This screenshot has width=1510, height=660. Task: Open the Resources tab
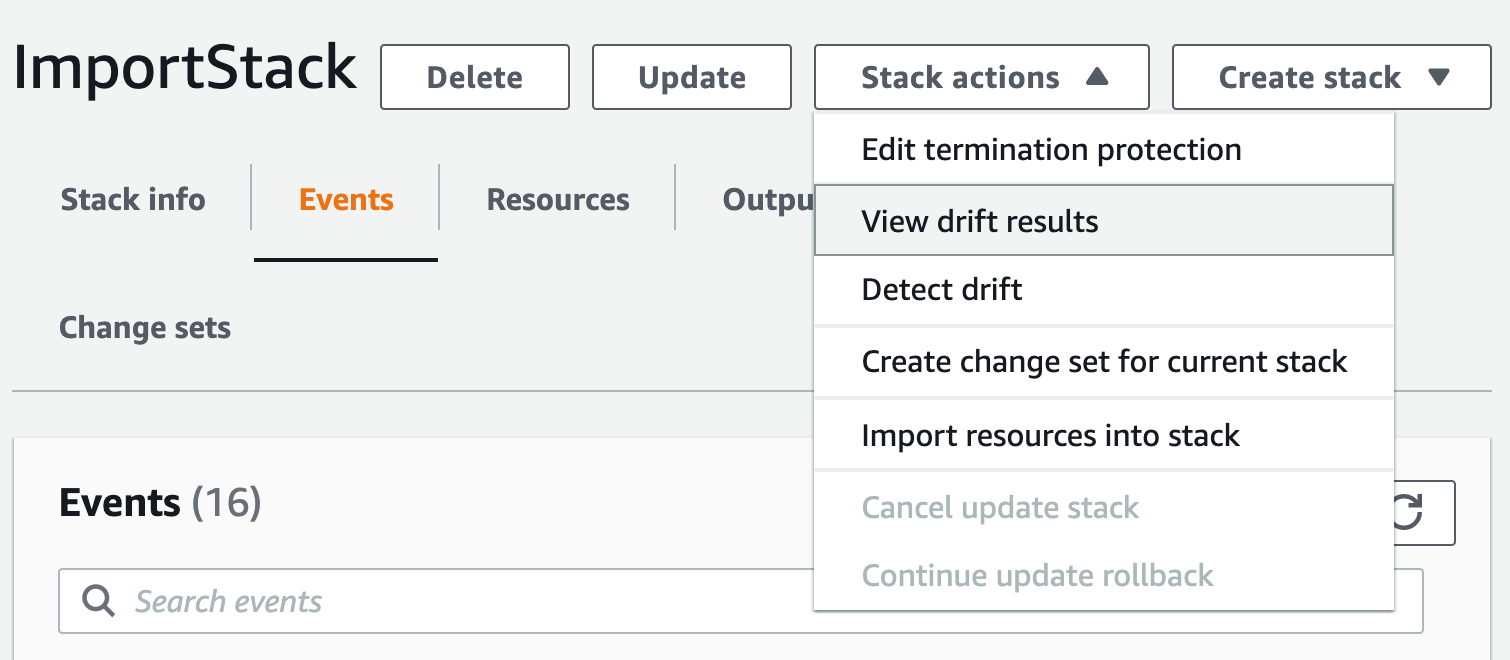pyautogui.click(x=557, y=199)
